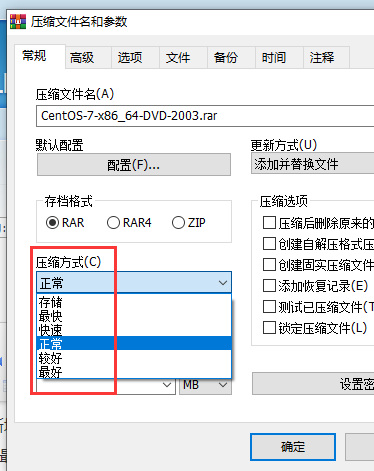
Task: Open the 备份 tab
Action: tap(232, 58)
